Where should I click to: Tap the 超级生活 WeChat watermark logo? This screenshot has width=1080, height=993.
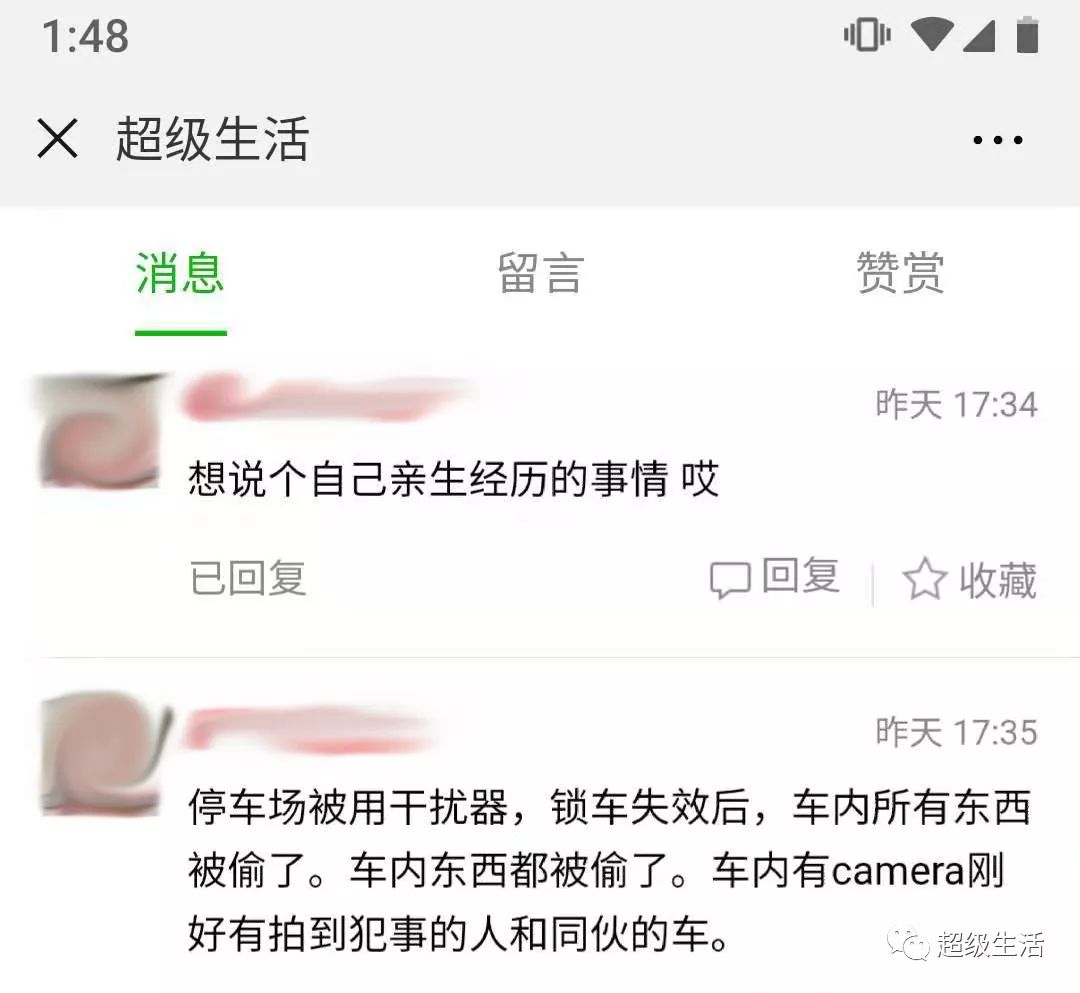(x=966, y=944)
